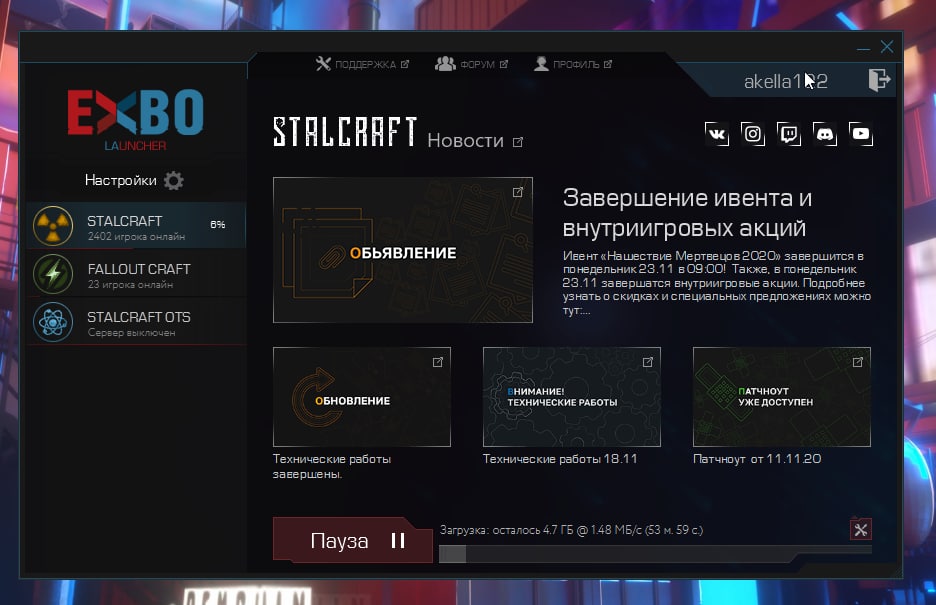936x605 pixels.
Task: Click the Загрузка download status text
Action: (x=571, y=530)
